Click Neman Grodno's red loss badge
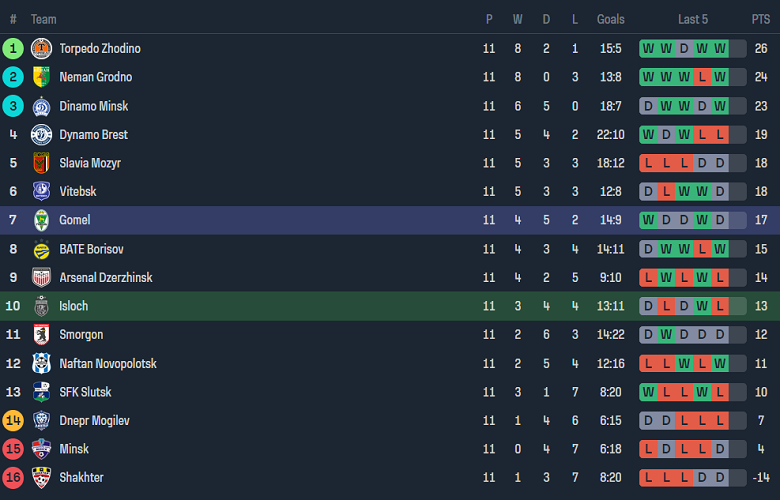780x500 pixels. coord(702,77)
